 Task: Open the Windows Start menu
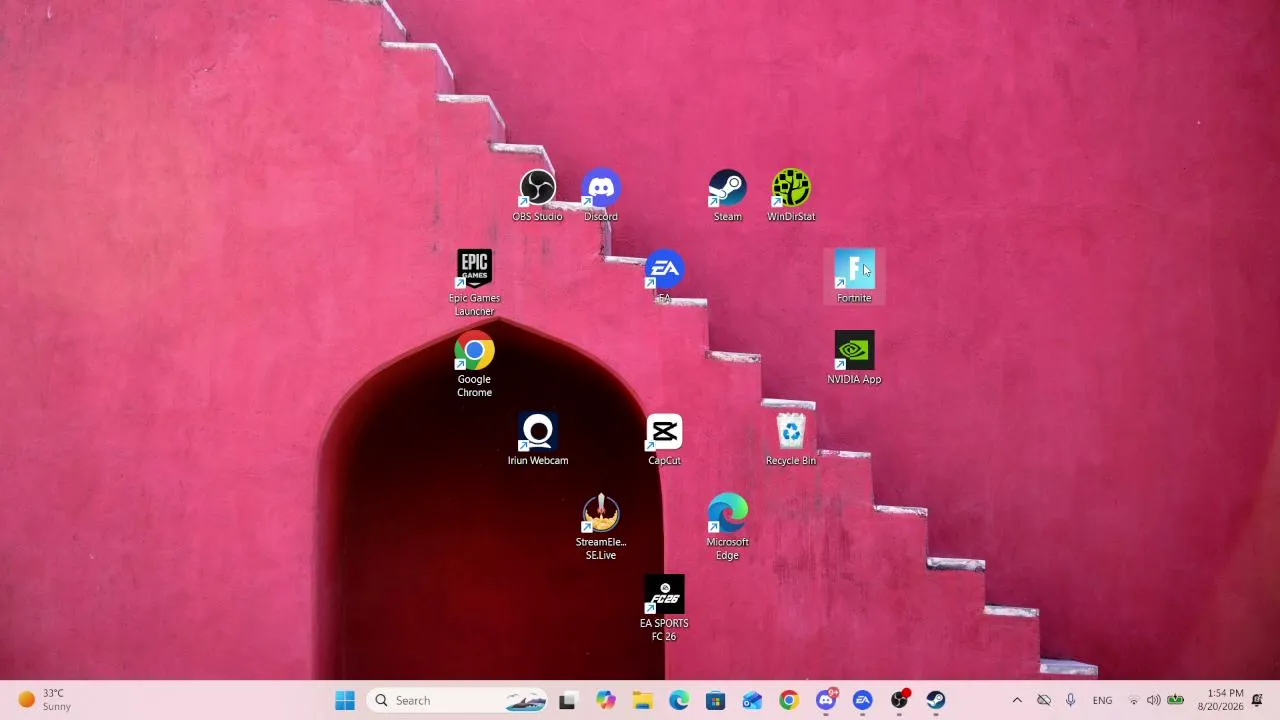tap(345, 701)
